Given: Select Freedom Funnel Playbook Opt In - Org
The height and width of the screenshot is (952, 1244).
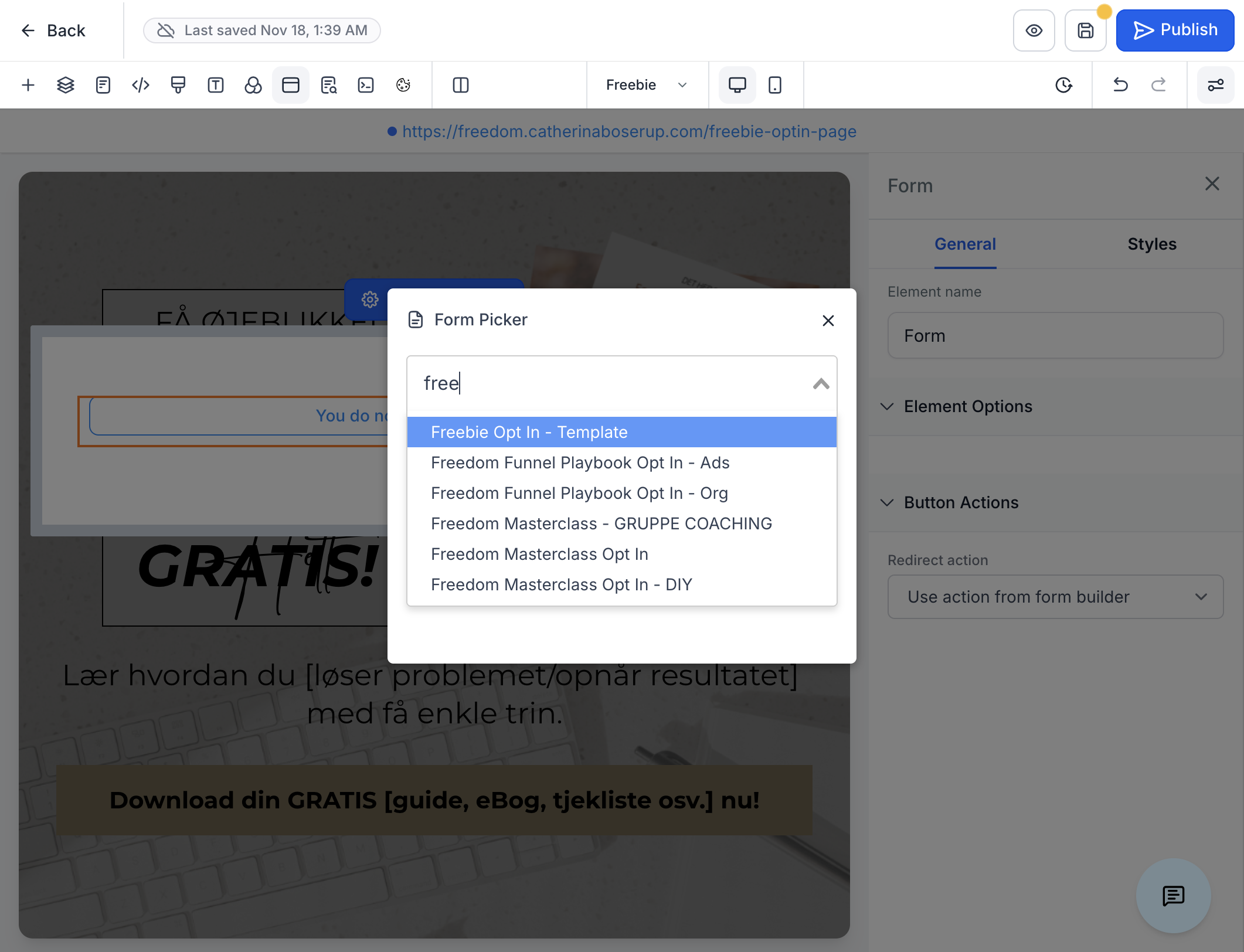Looking at the screenshot, I should tap(622, 493).
